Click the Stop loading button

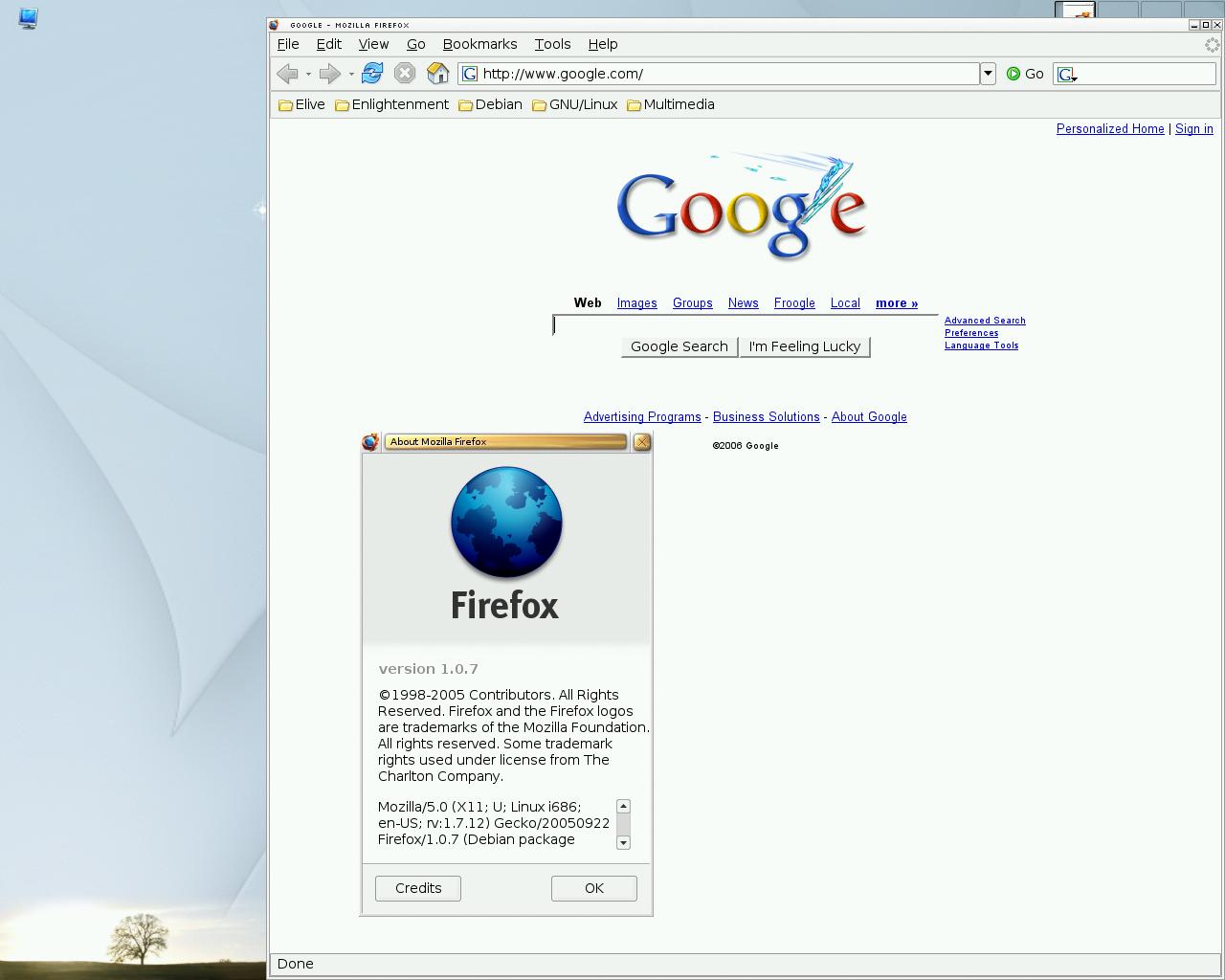click(405, 73)
